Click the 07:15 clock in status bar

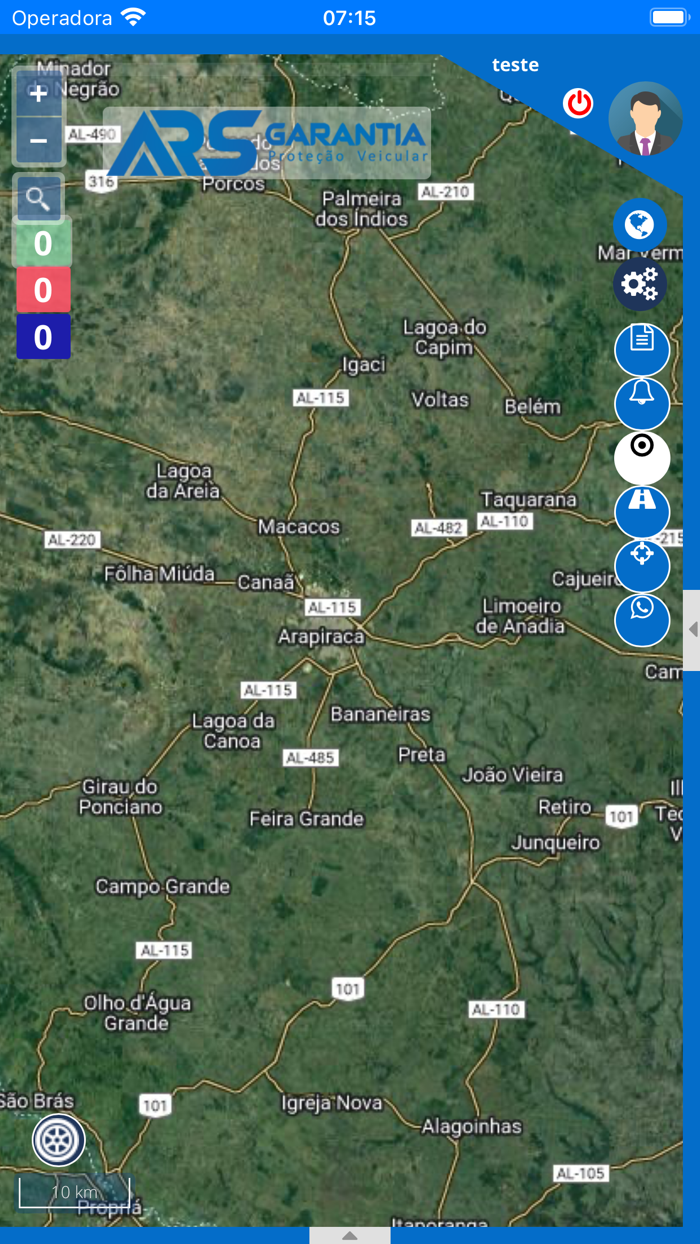[x=349, y=18]
